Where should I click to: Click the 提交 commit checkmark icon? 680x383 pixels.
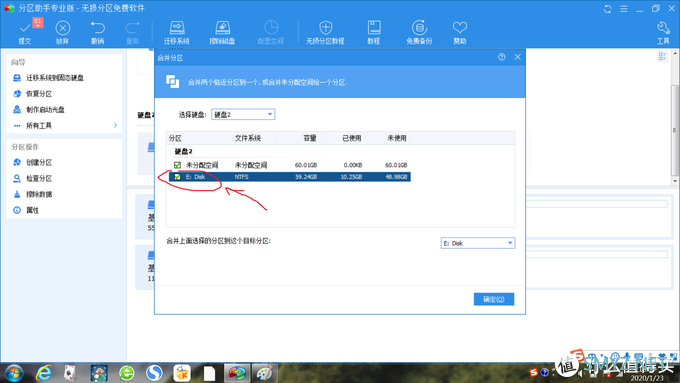click(x=25, y=29)
